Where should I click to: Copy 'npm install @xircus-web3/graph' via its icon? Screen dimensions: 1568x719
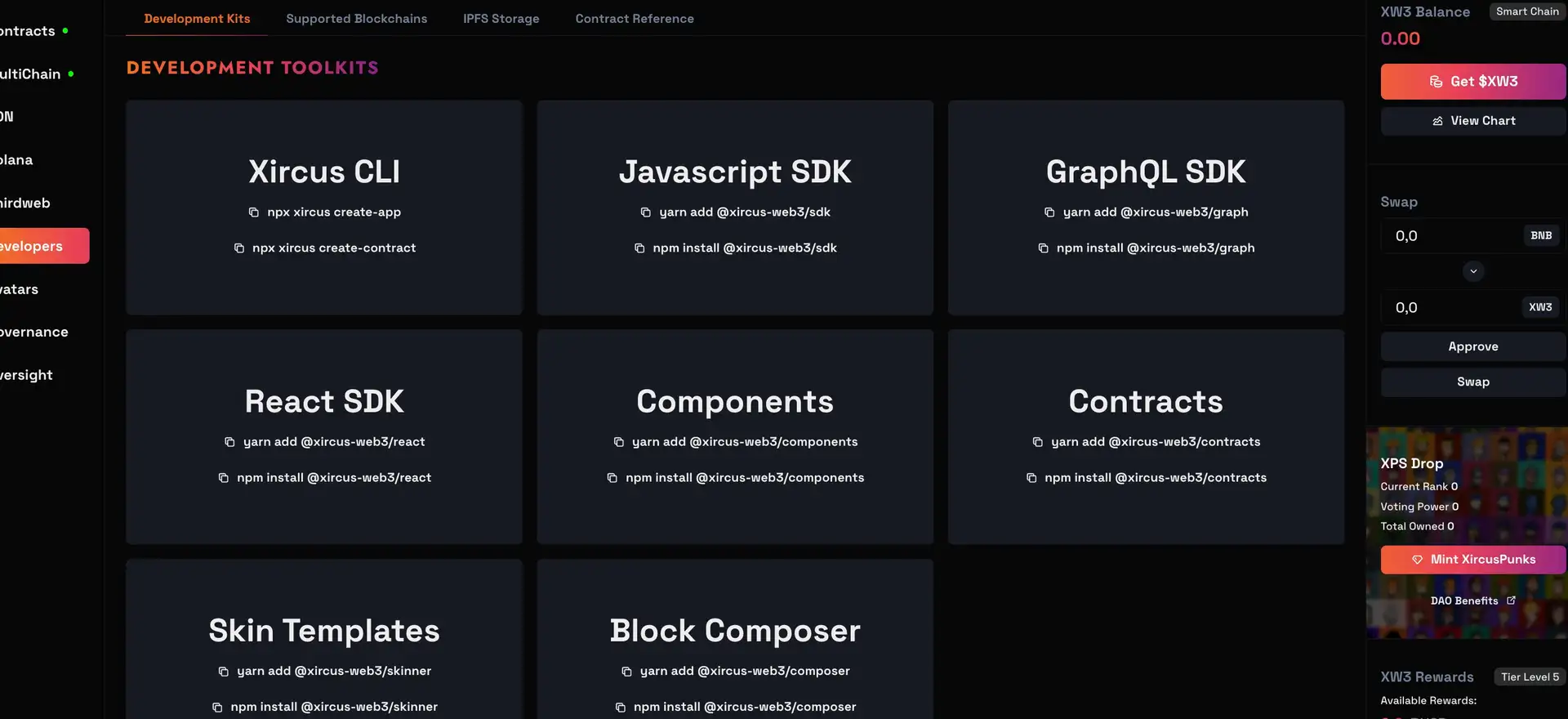tap(1043, 248)
